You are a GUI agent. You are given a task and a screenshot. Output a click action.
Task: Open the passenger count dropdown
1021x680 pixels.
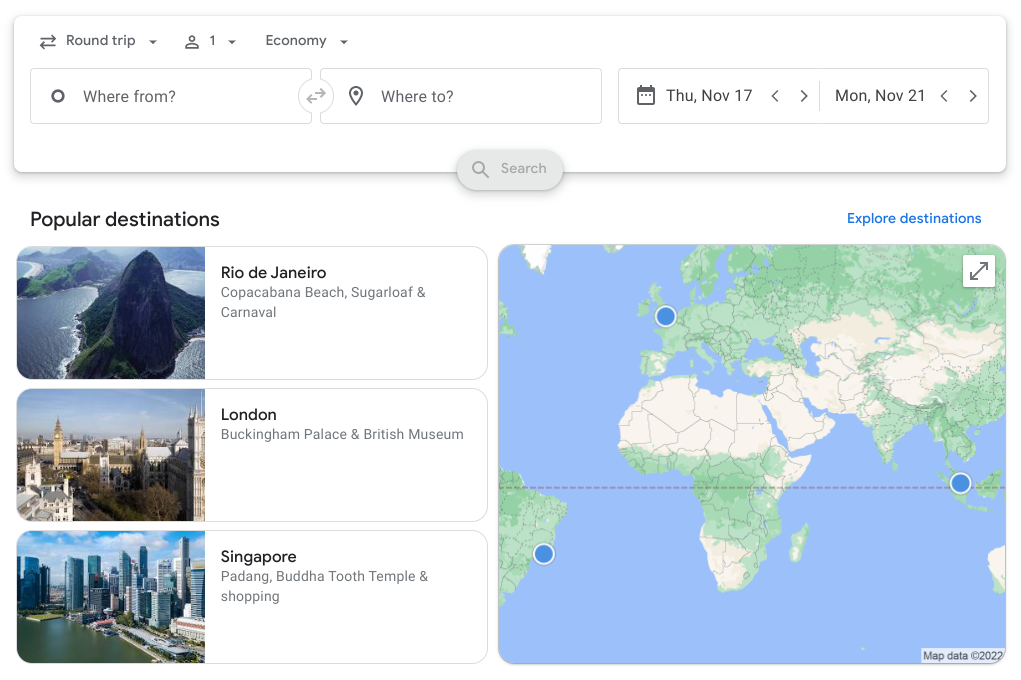[x=210, y=41]
